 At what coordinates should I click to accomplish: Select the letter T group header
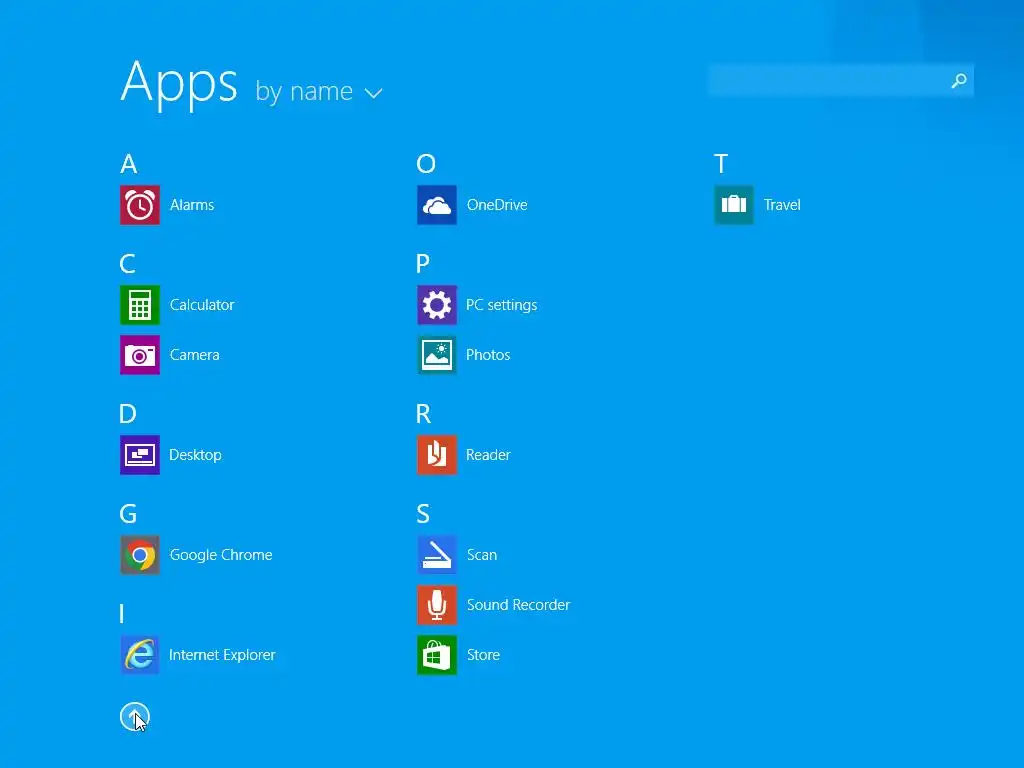click(x=721, y=164)
